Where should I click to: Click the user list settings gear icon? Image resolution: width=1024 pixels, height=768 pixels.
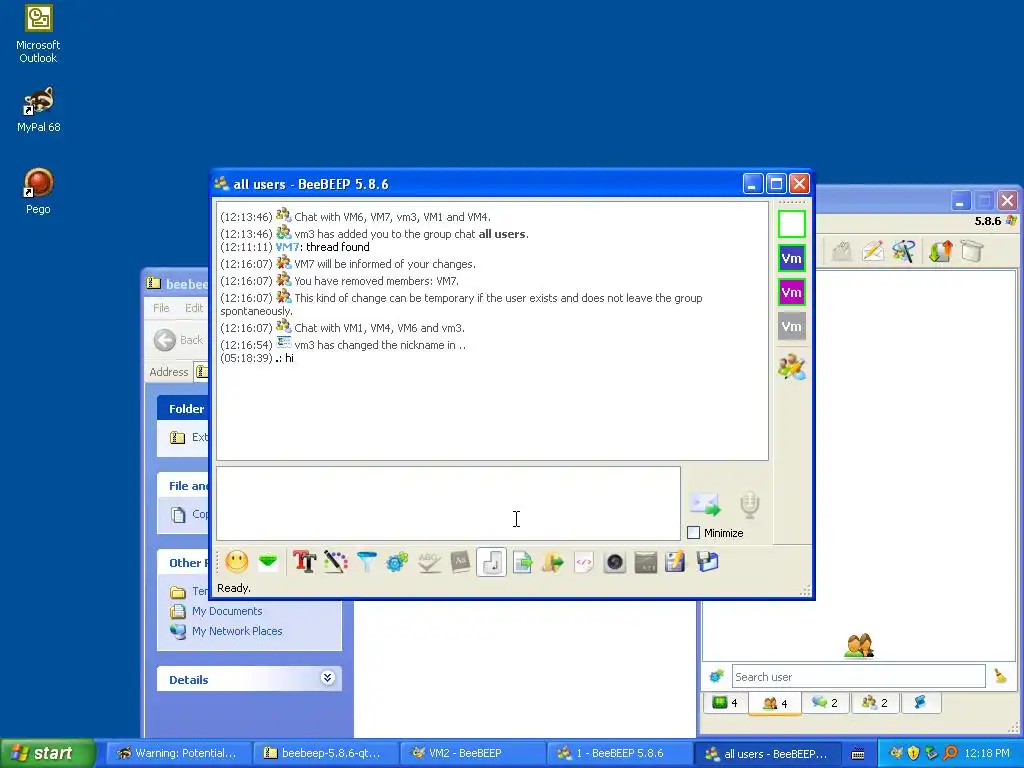coord(716,676)
